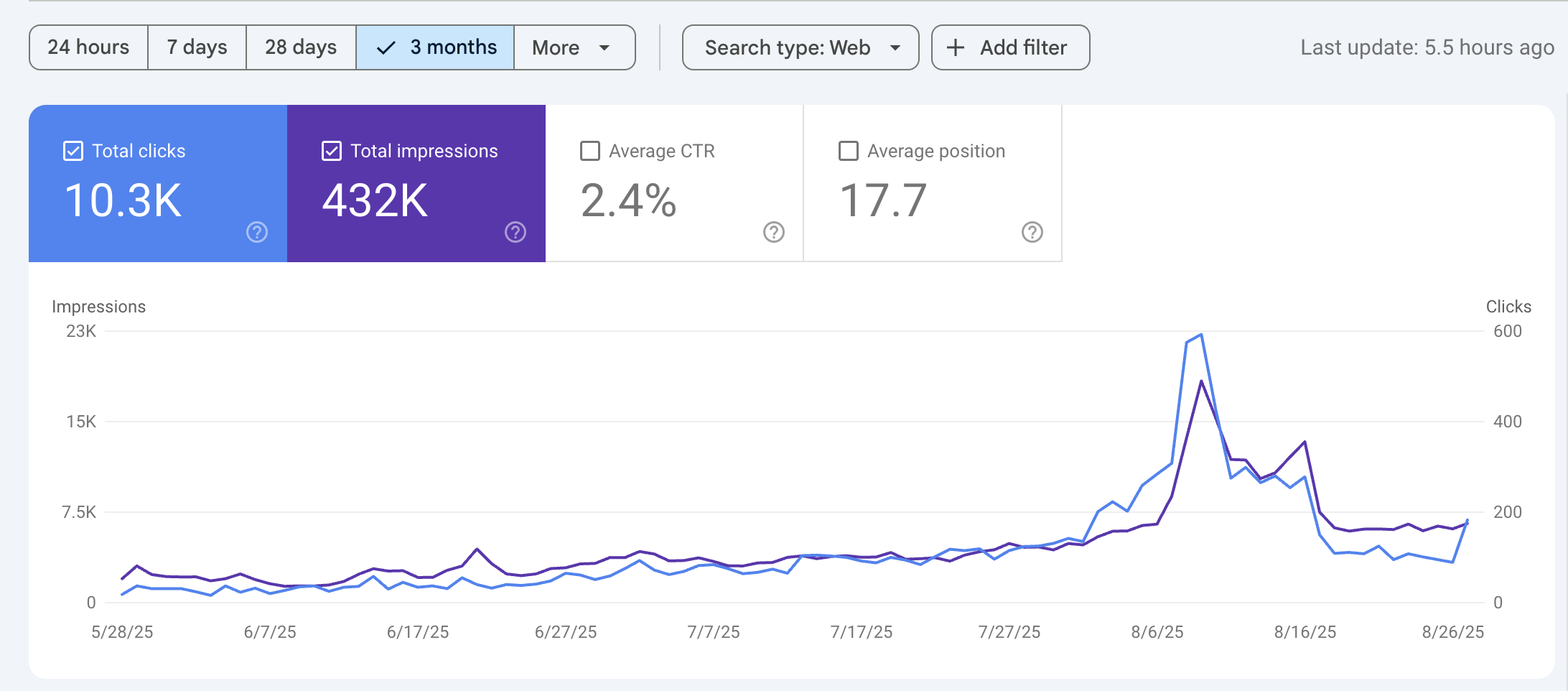The image size is (1568, 691).
Task: Click the Total clicks help icon
Action: (257, 232)
